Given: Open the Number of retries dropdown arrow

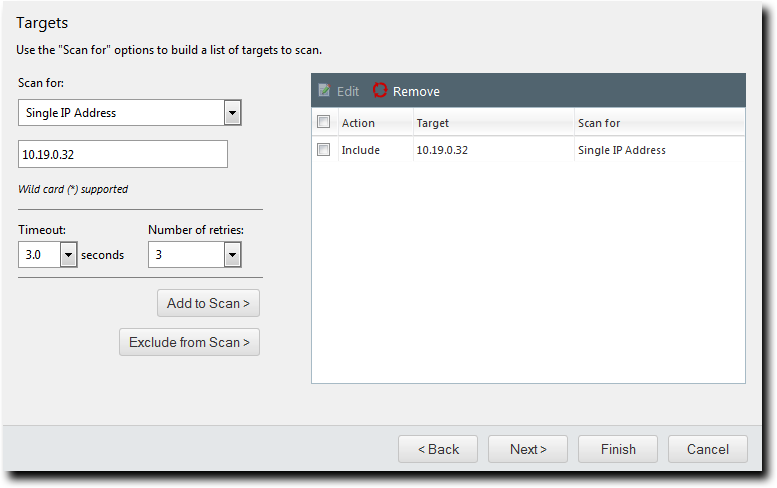Looking at the screenshot, I should (x=232, y=255).
